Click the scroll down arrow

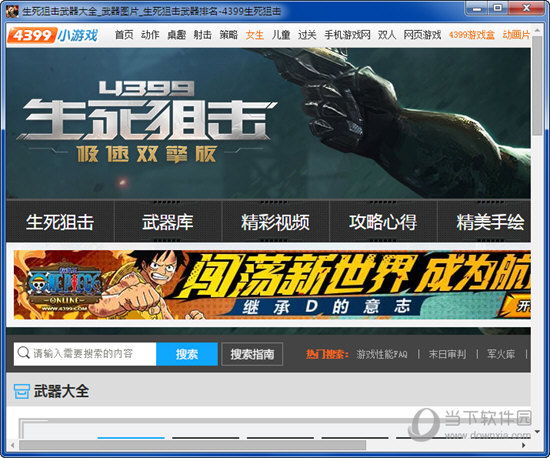click(537, 432)
